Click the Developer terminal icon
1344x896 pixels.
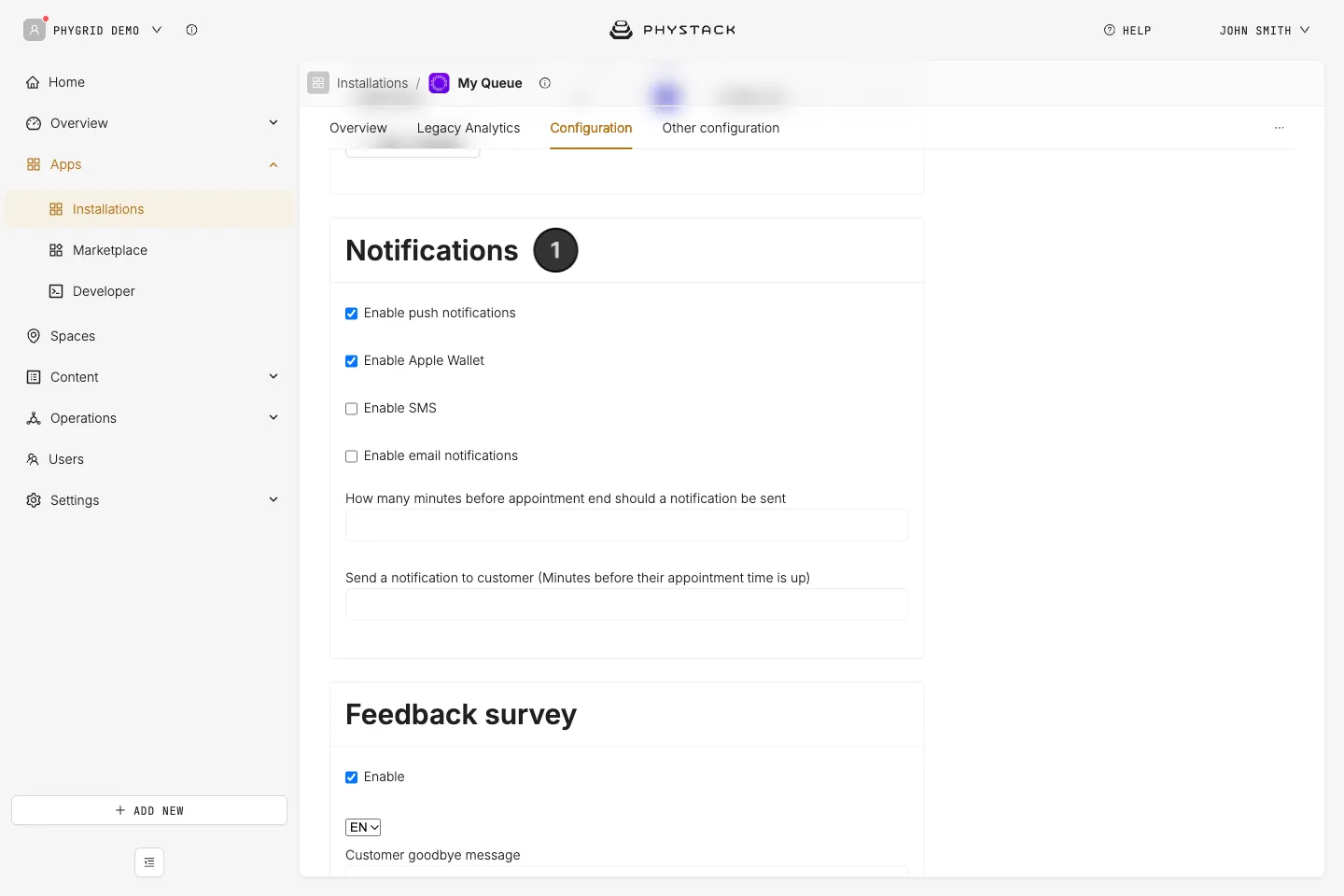point(56,291)
